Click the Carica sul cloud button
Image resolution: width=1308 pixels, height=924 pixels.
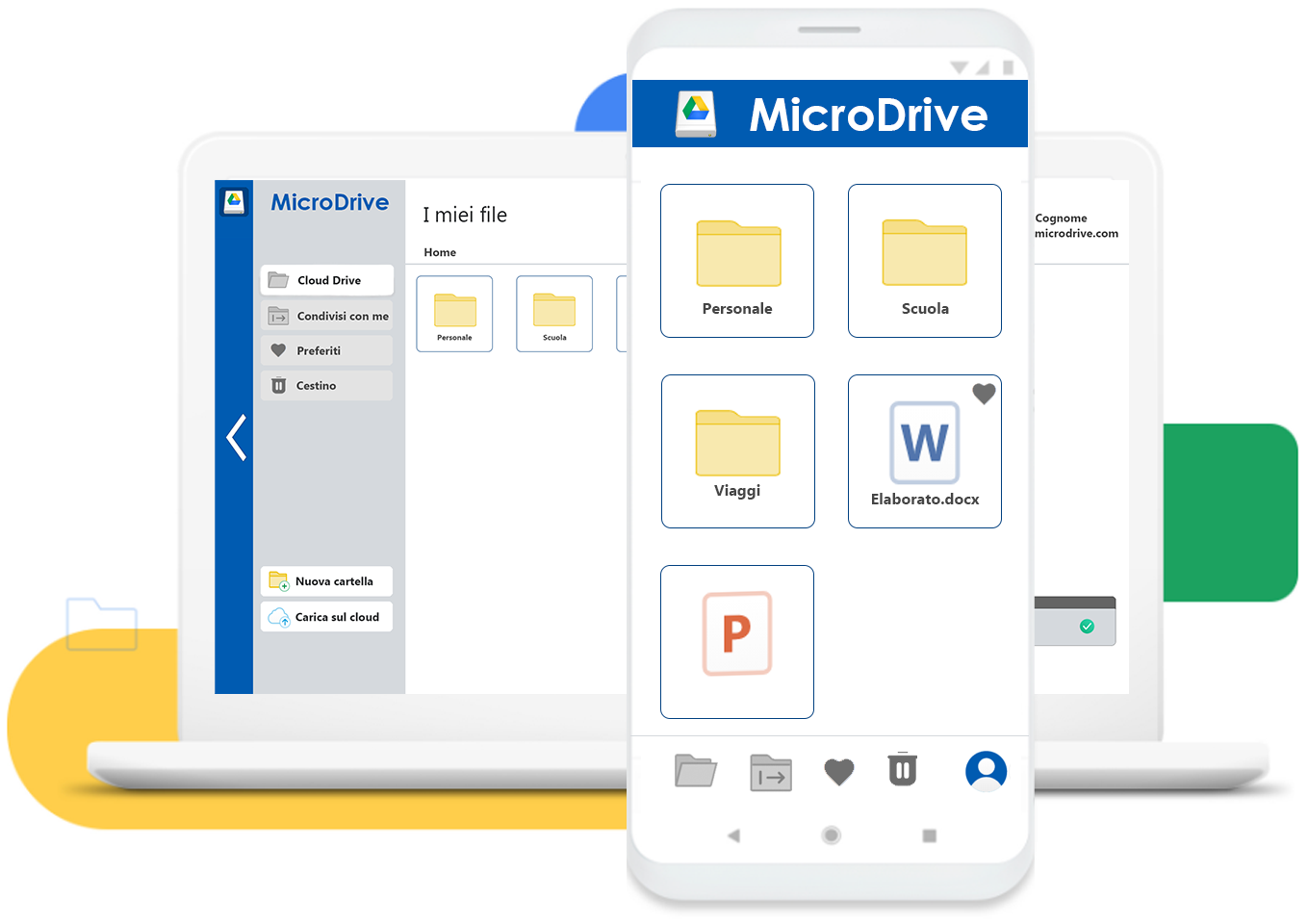[327, 617]
